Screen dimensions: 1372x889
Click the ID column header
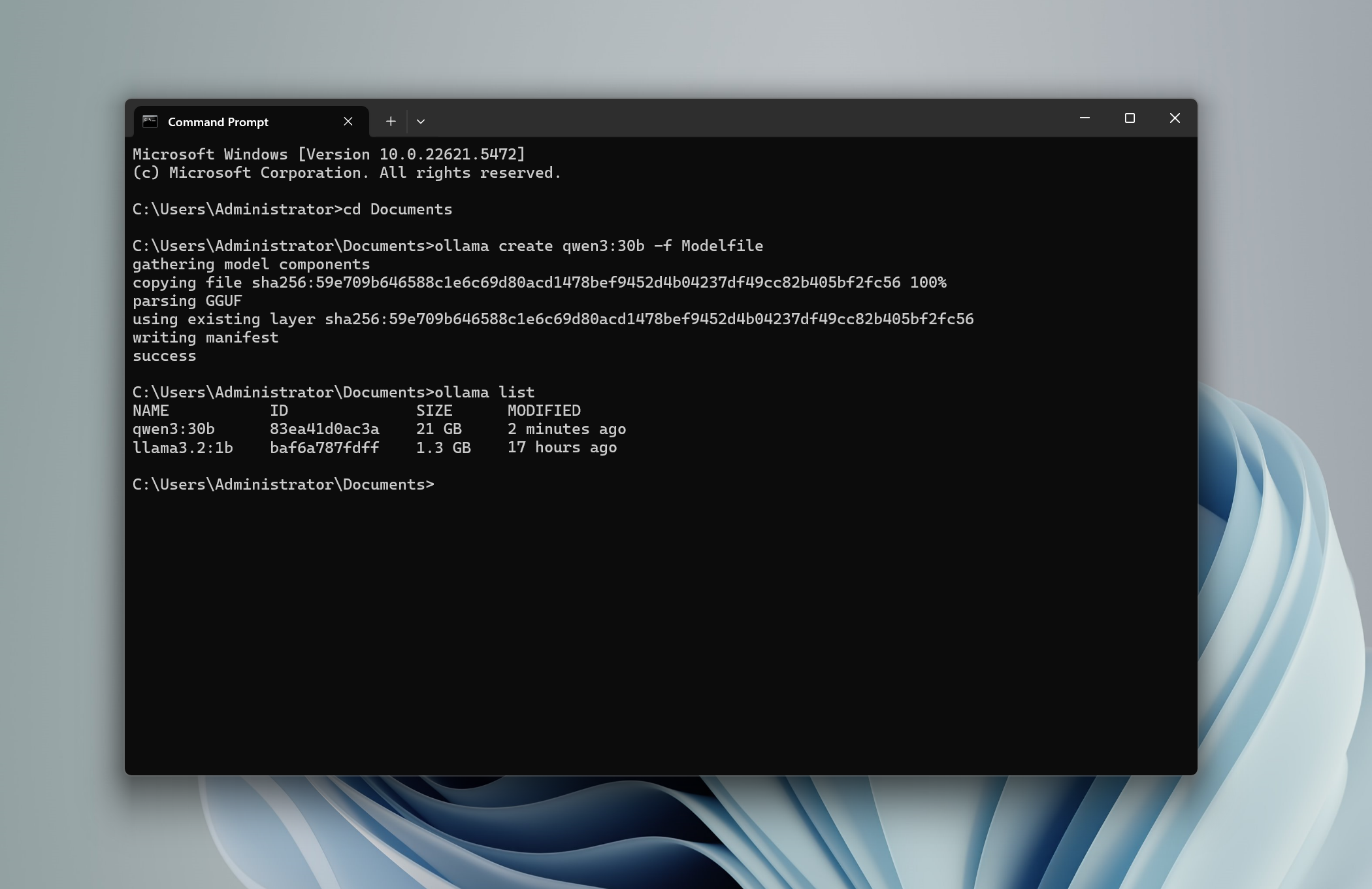point(279,411)
